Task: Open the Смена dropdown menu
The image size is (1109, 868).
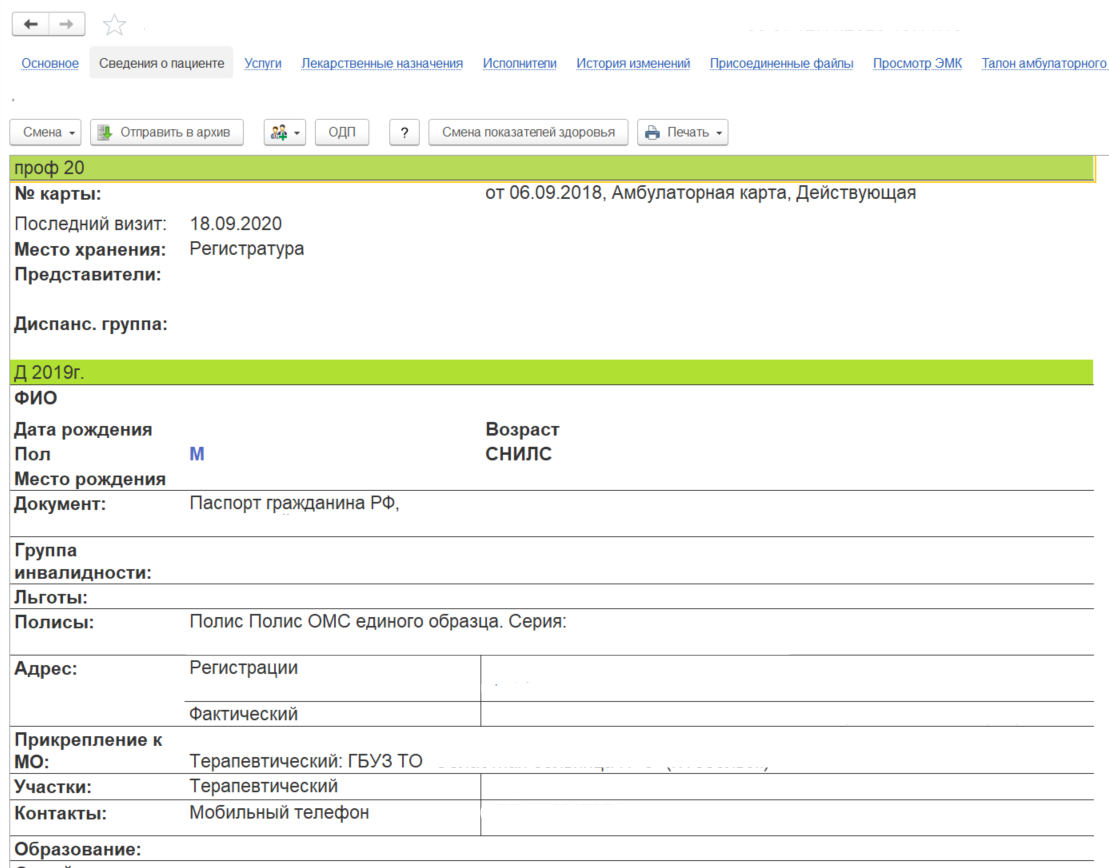Action: [49, 132]
